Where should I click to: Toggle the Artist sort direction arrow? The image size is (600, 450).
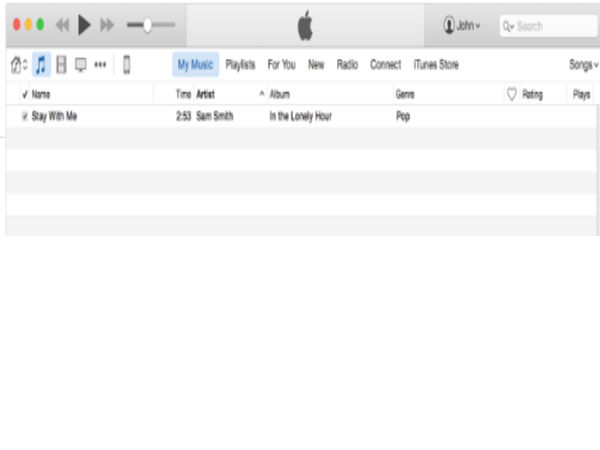262,93
